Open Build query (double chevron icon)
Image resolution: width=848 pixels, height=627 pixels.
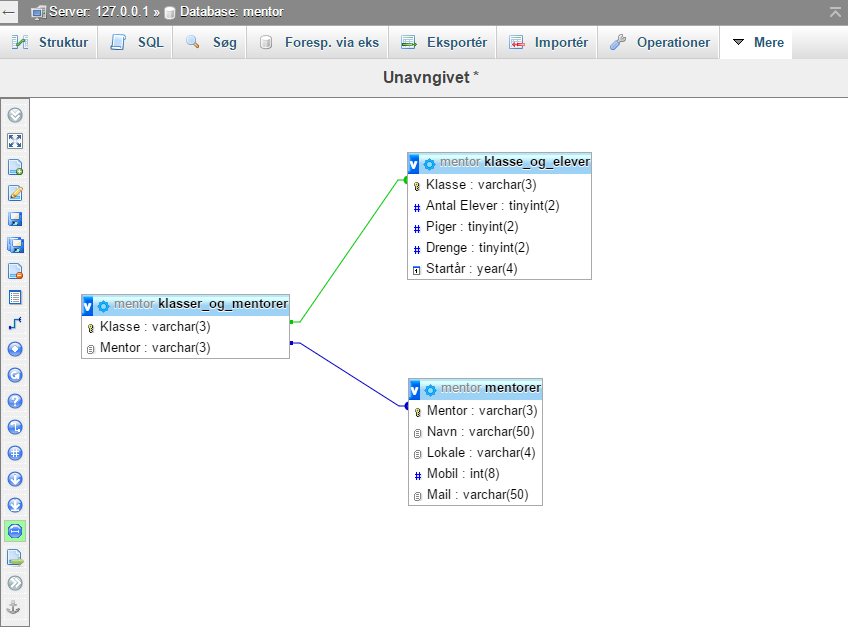15,583
